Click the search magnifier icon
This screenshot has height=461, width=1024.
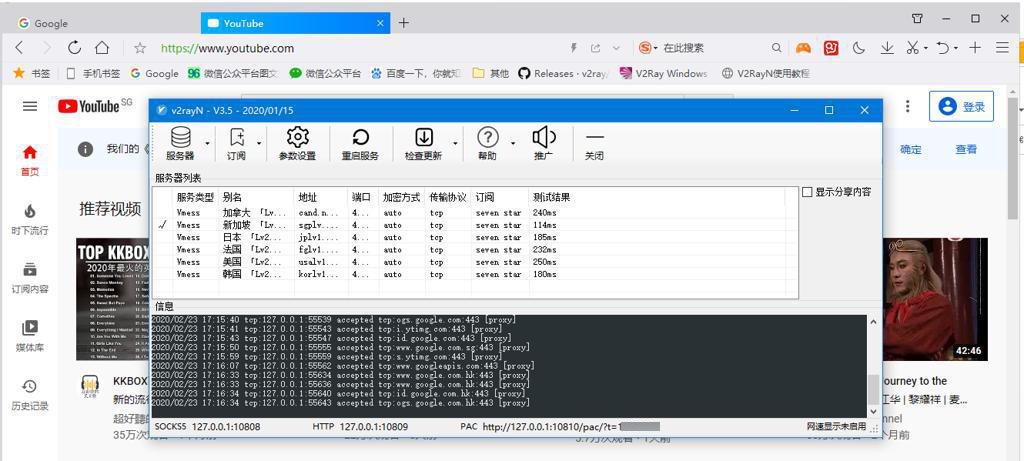tap(776, 48)
